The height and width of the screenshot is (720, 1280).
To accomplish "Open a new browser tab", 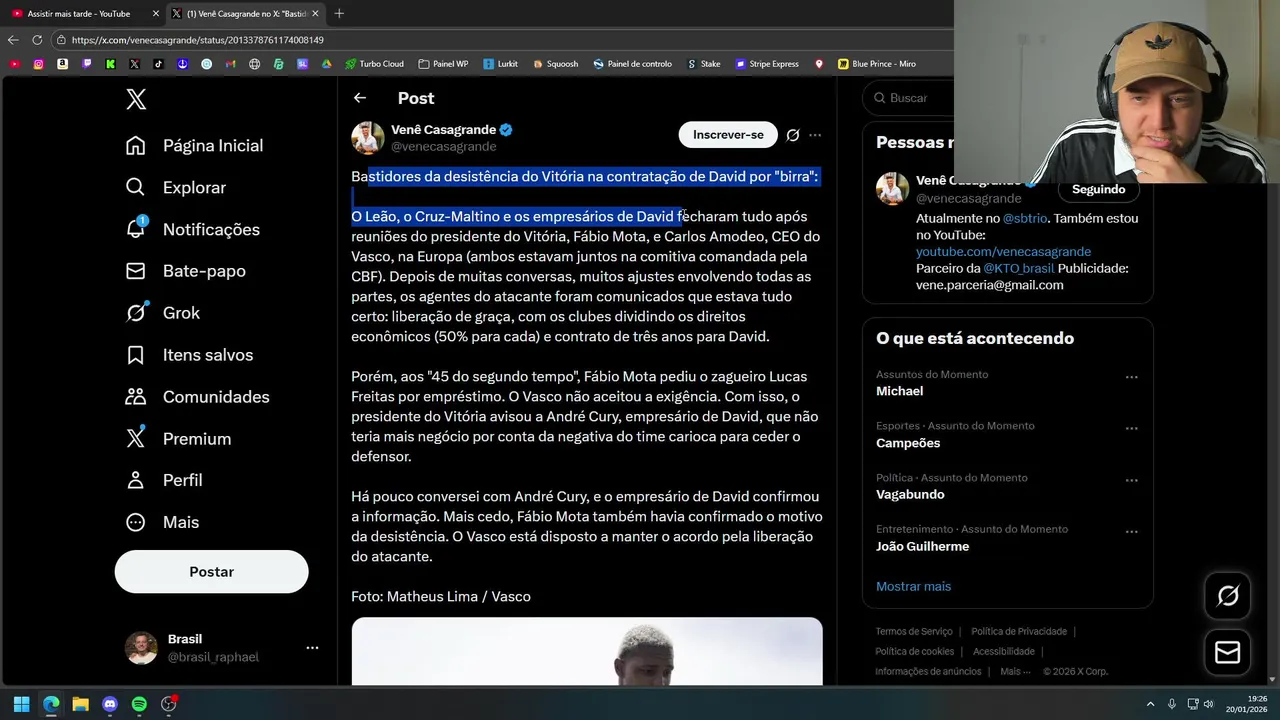I will click(x=339, y=14).
